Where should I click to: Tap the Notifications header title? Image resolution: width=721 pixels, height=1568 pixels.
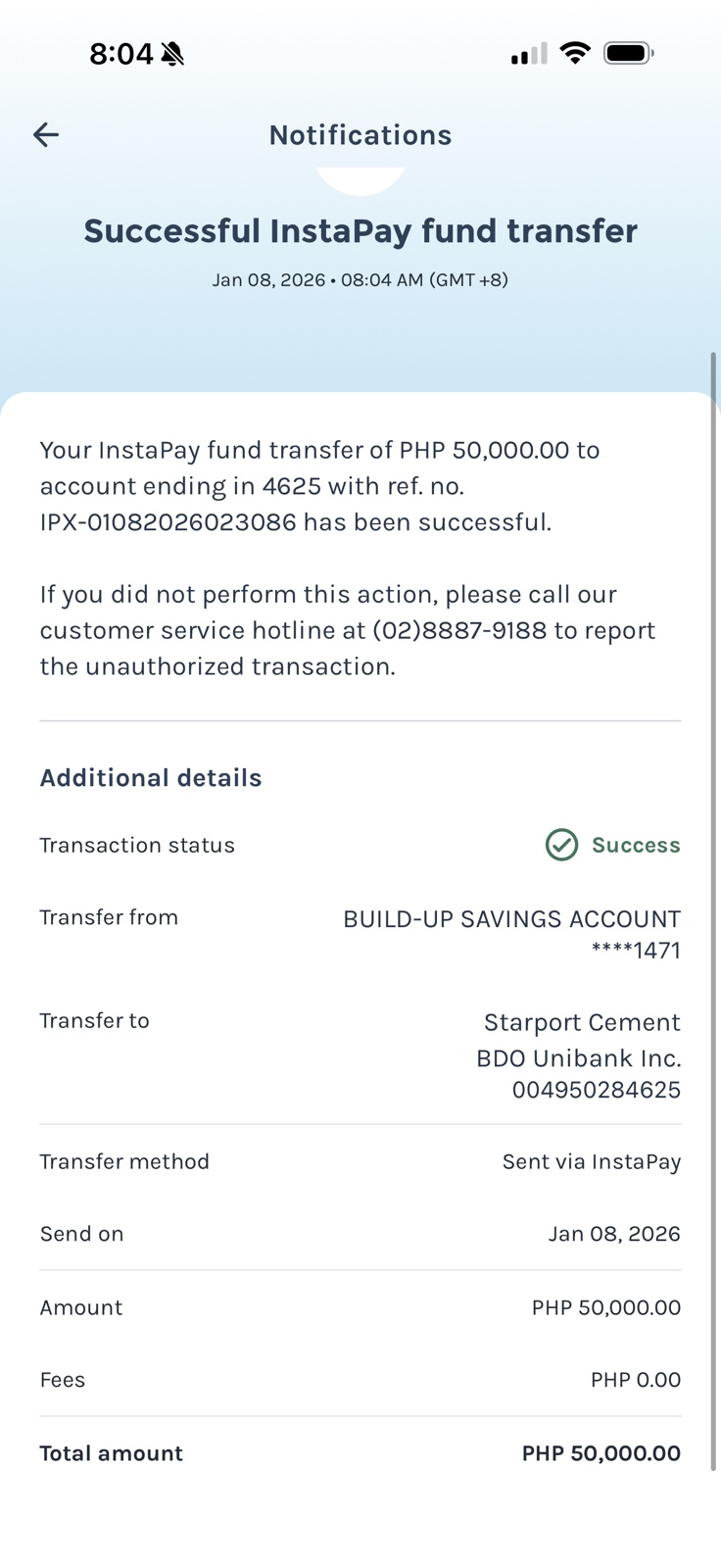point(360,135)
